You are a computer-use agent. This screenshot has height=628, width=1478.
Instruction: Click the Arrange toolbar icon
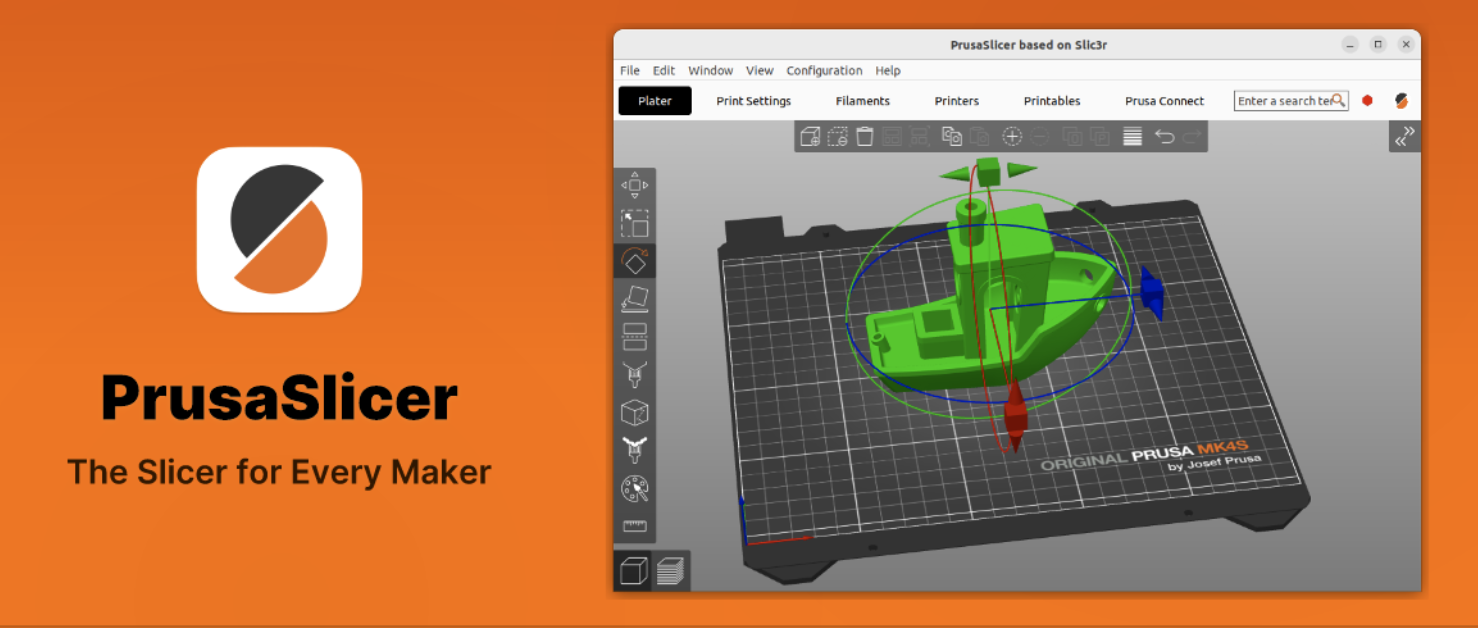(x=892, y=137)
